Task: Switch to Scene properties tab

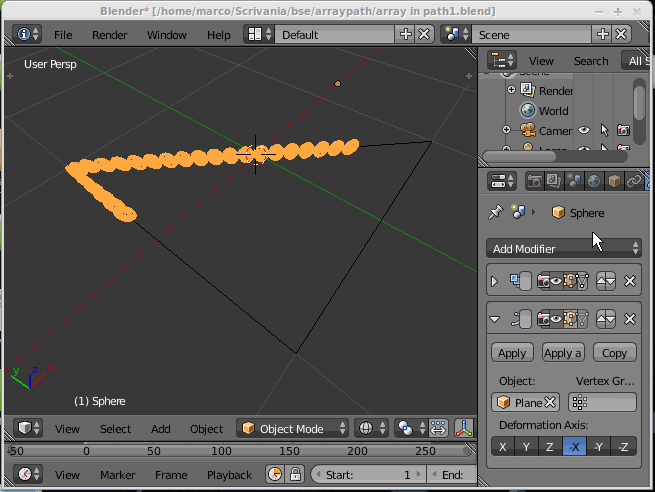Action: pyautogui.click(x=574, y=181)
